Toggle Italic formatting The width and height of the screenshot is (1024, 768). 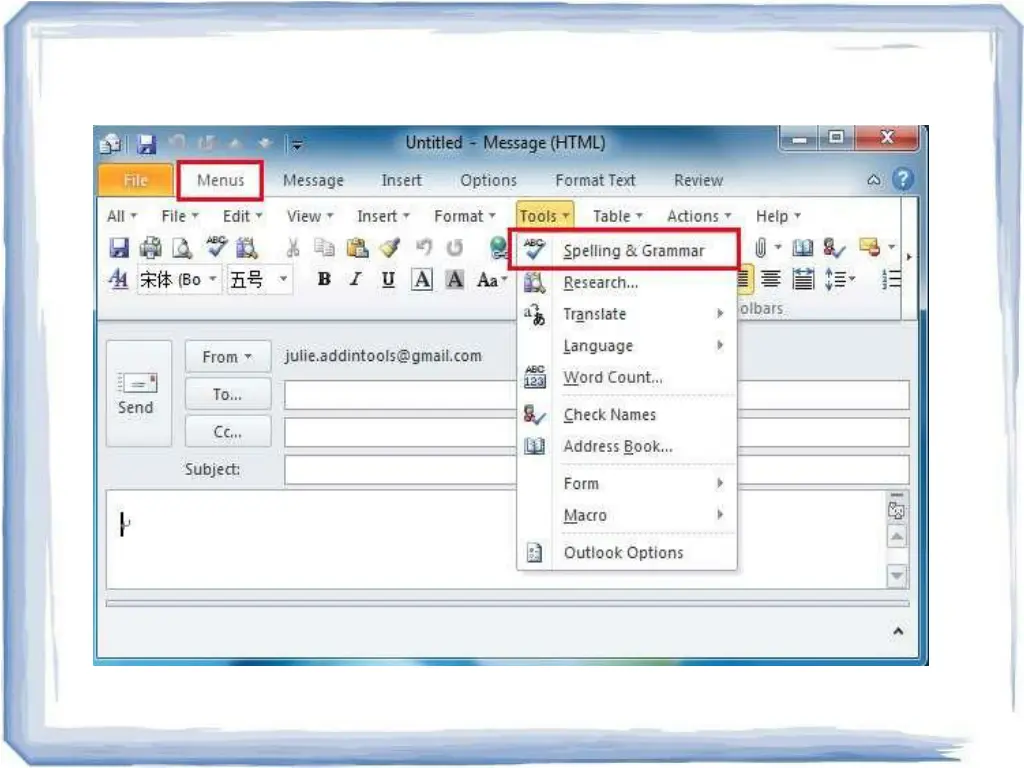point(355,280)
